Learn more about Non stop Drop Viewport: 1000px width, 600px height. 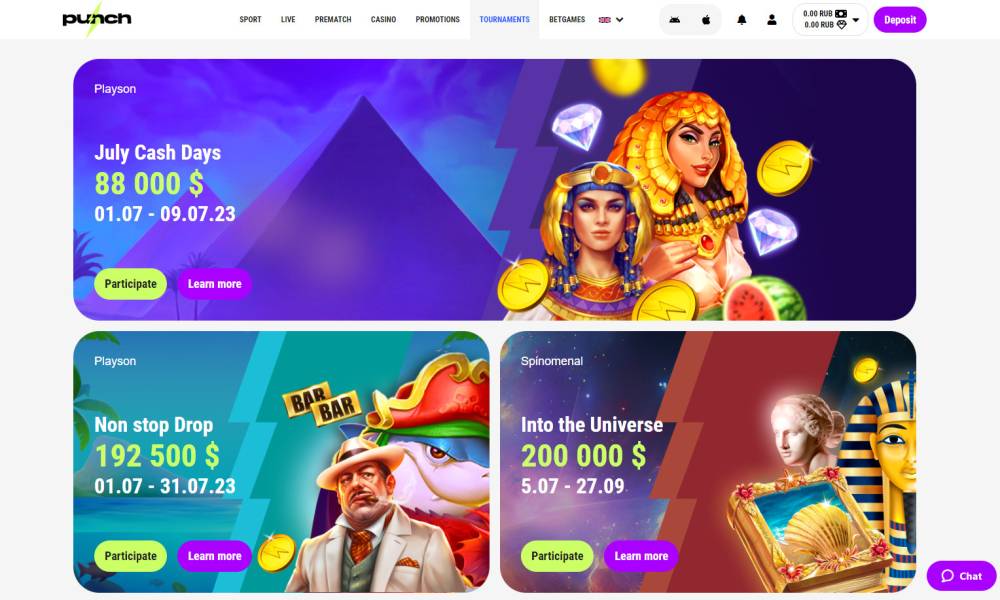pos(214,556)
